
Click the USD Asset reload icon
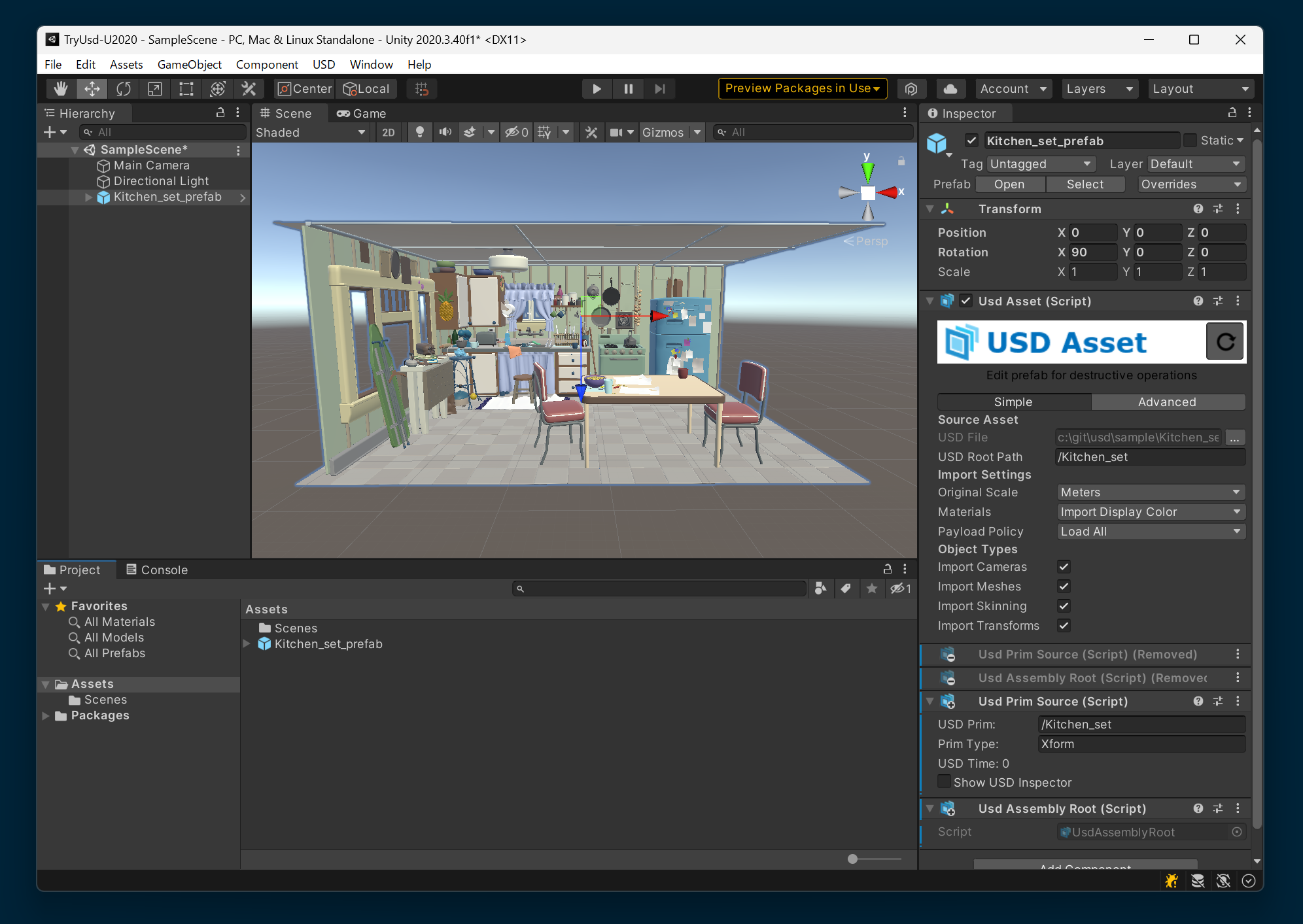(x=1225, y=342)
